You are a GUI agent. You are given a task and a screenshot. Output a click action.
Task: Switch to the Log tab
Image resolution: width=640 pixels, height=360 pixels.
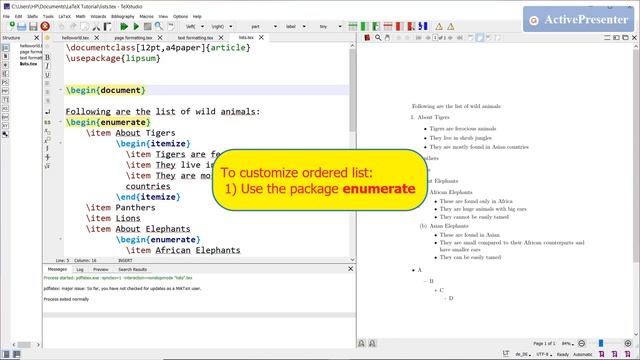click(80, 269)
